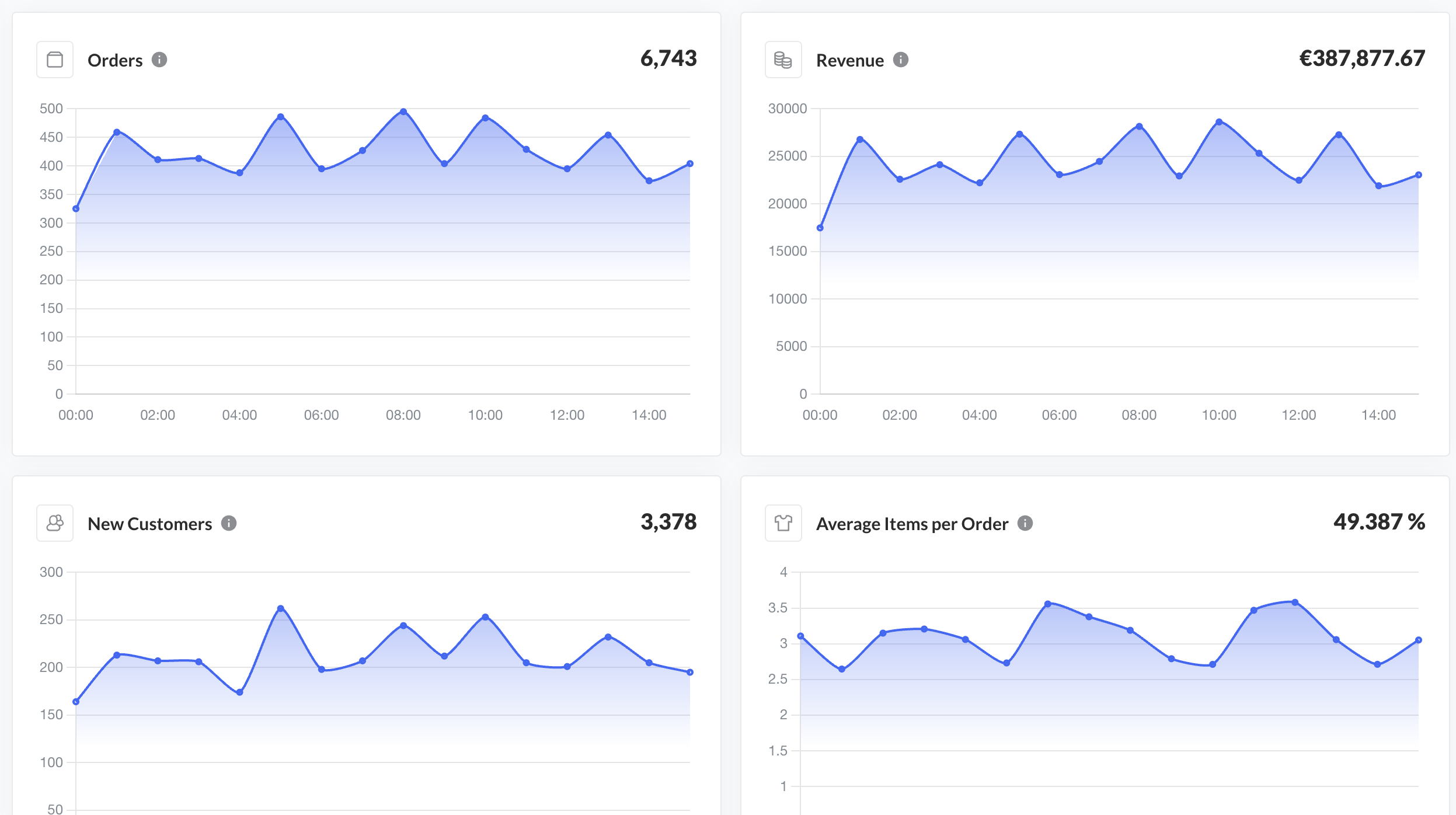Click the Orders total 6,743 value
Image resolution: width=1456 pixels, height=815 pixels.
(x=668, y=58)
